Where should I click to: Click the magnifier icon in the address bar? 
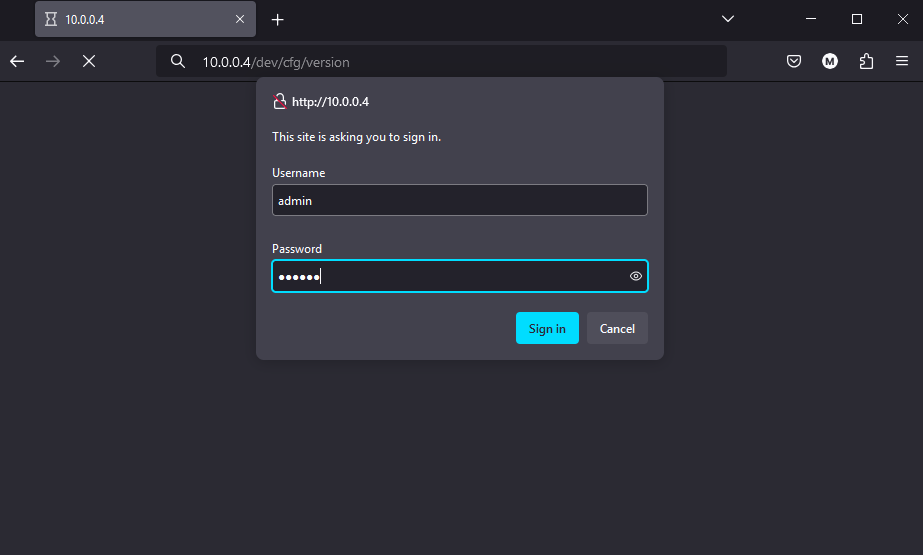pyautogui.click(x=178, y=61)
